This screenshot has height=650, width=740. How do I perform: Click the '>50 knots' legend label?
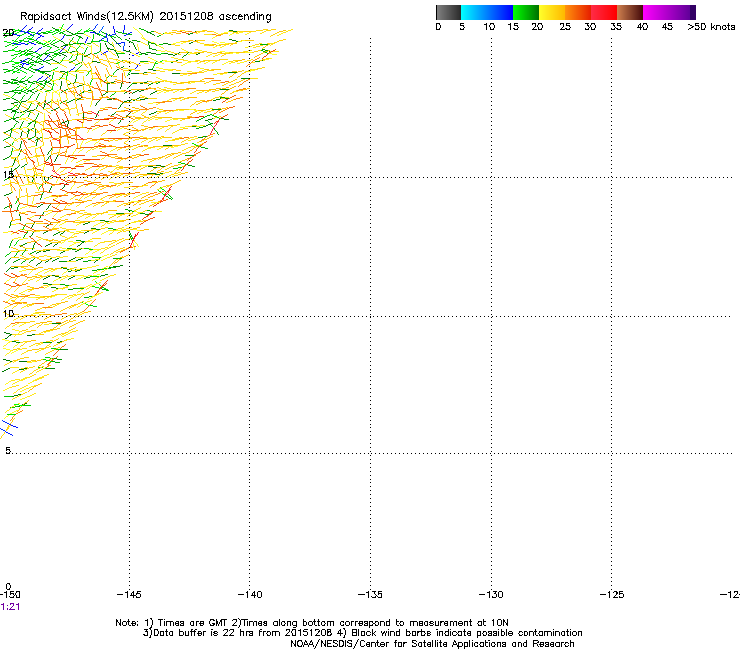click(x=711, y=27)
